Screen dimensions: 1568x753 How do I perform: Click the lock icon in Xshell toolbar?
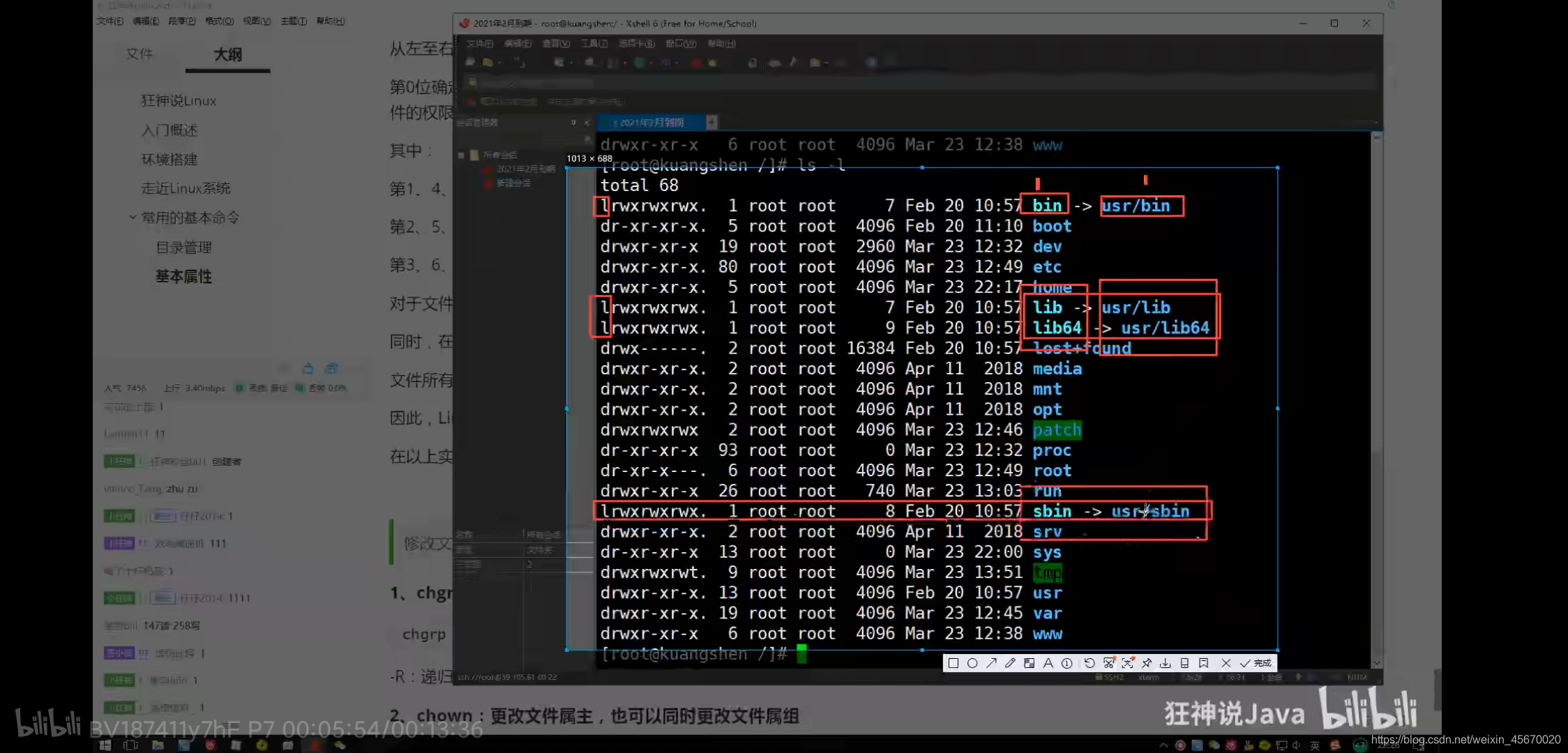click(752, 63)
